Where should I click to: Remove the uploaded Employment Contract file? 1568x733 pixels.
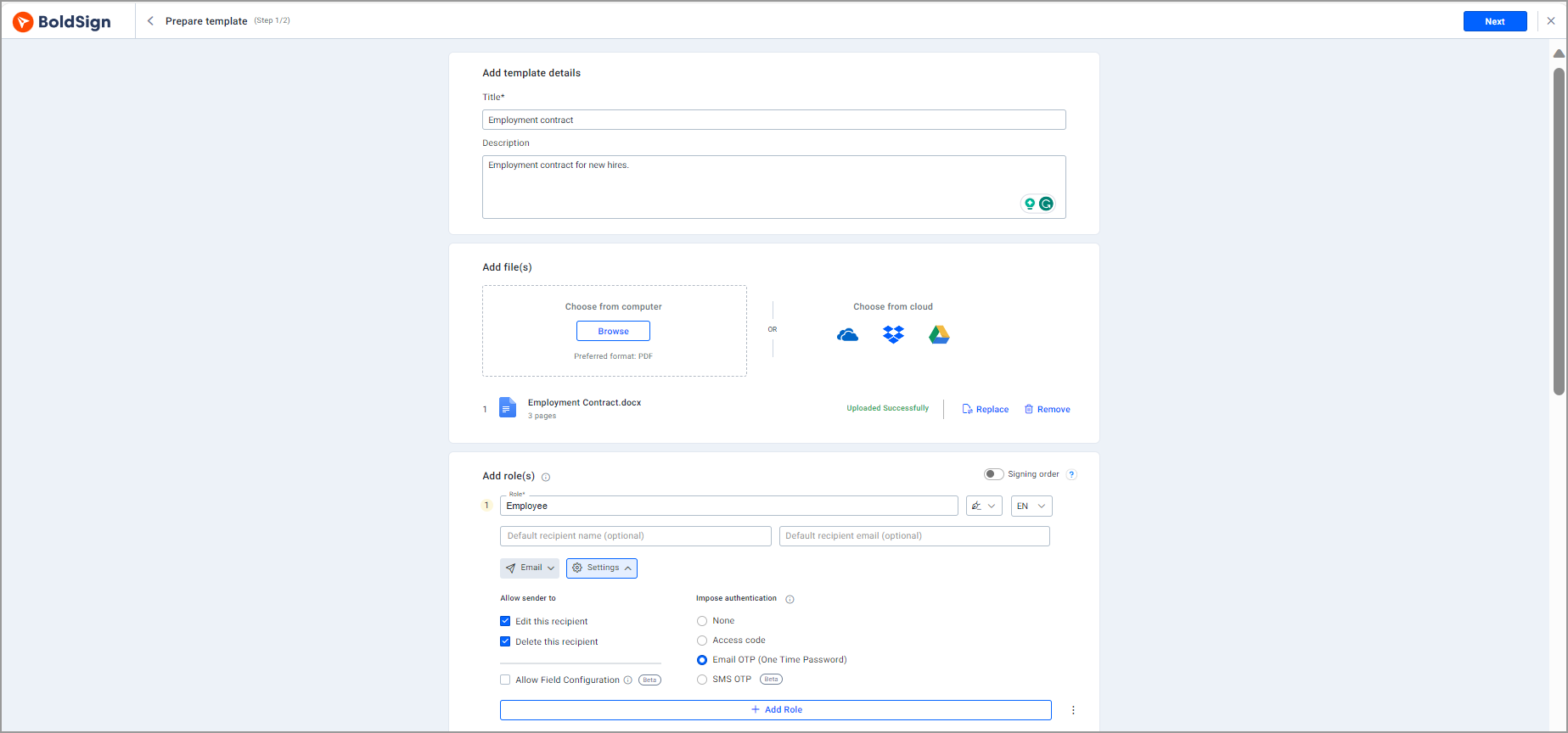(1047, 409)
